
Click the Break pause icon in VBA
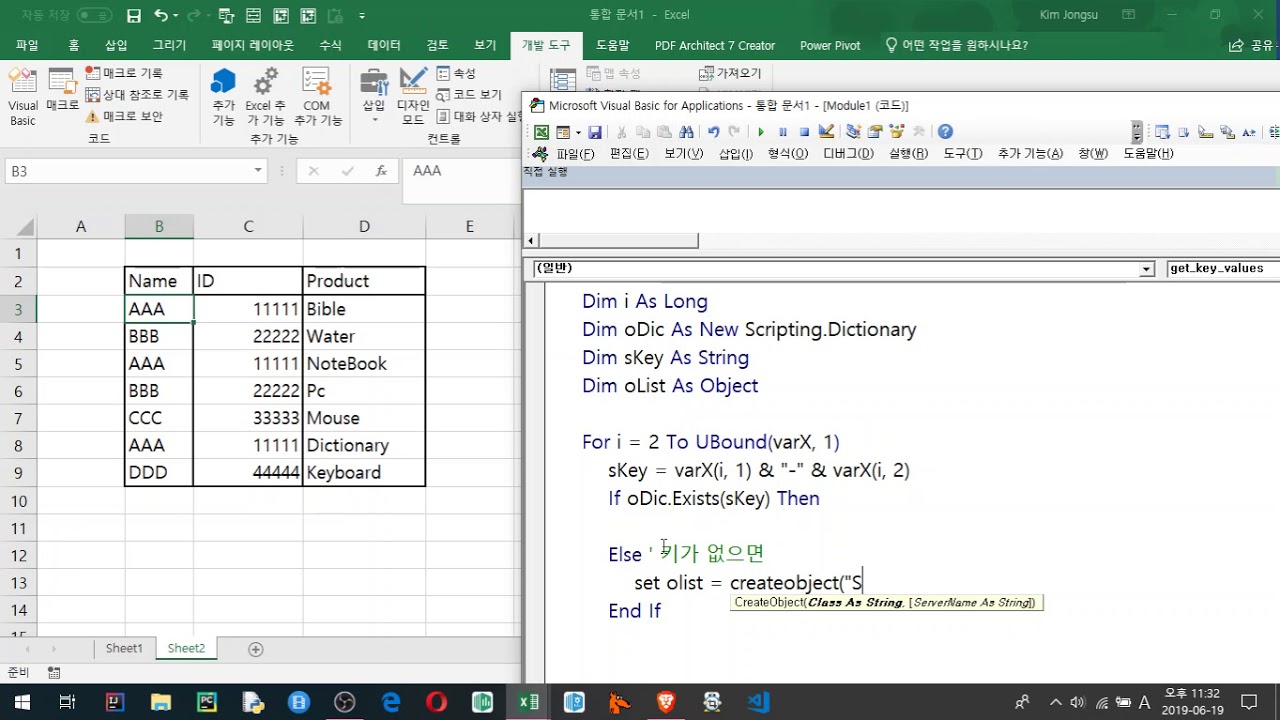click(783, 132)
